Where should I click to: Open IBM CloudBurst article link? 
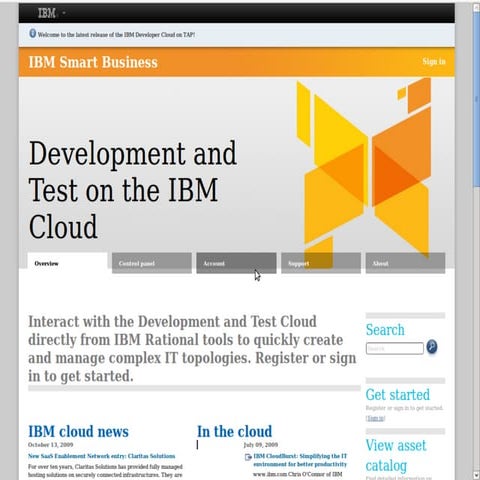[300, 460]
